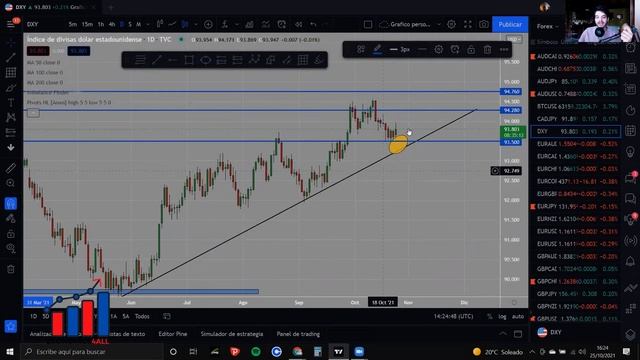Open line style dropdown in drawing toolbar
Image resolution: width=640 pixels, height=360 pixels.
click(422, 50)
